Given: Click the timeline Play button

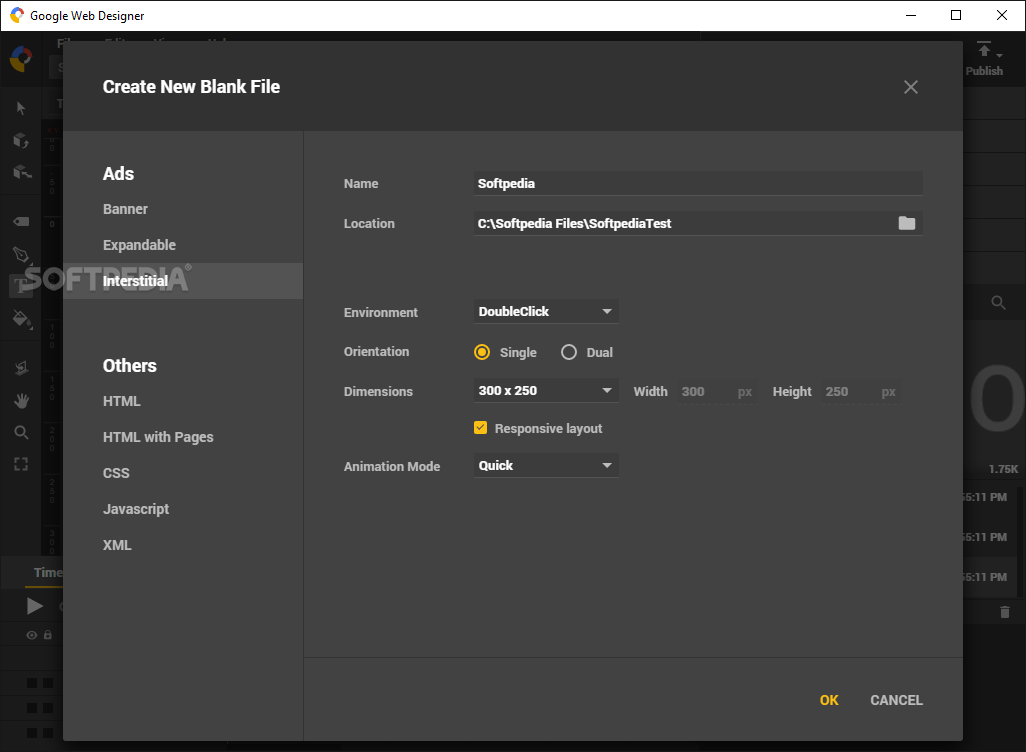Looking at the screenshot, I should 35,606.
